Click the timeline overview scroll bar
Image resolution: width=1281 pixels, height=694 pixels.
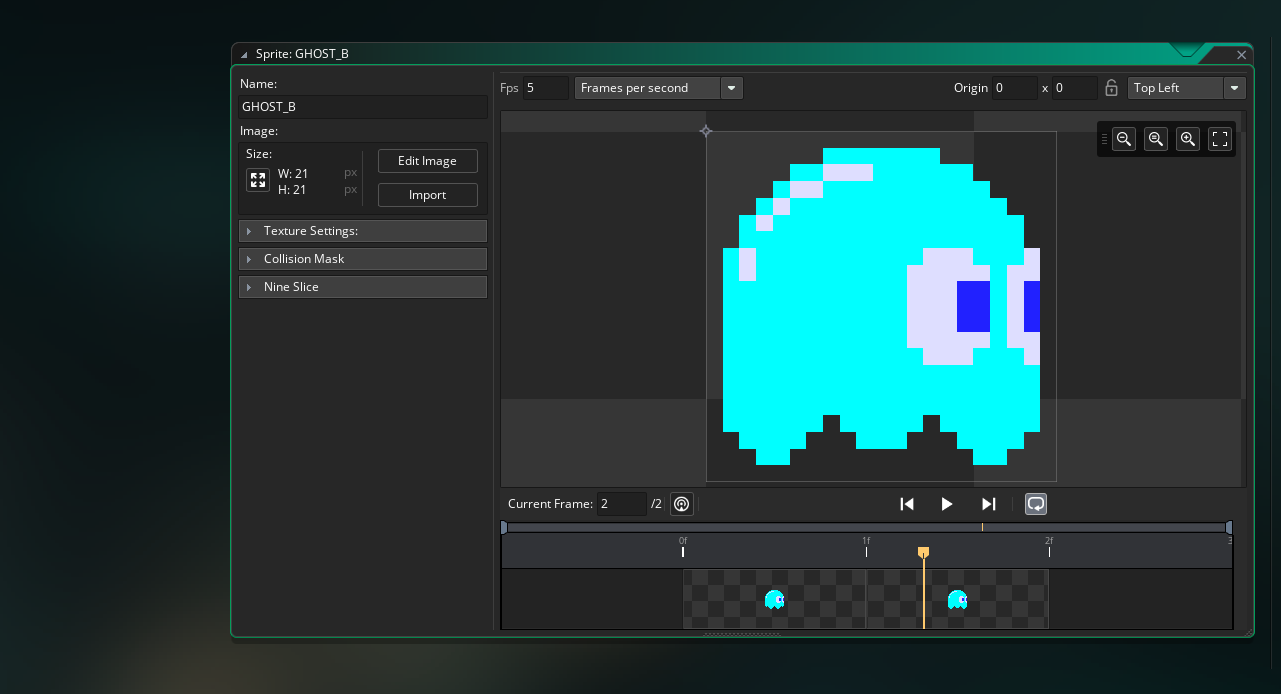866,527
